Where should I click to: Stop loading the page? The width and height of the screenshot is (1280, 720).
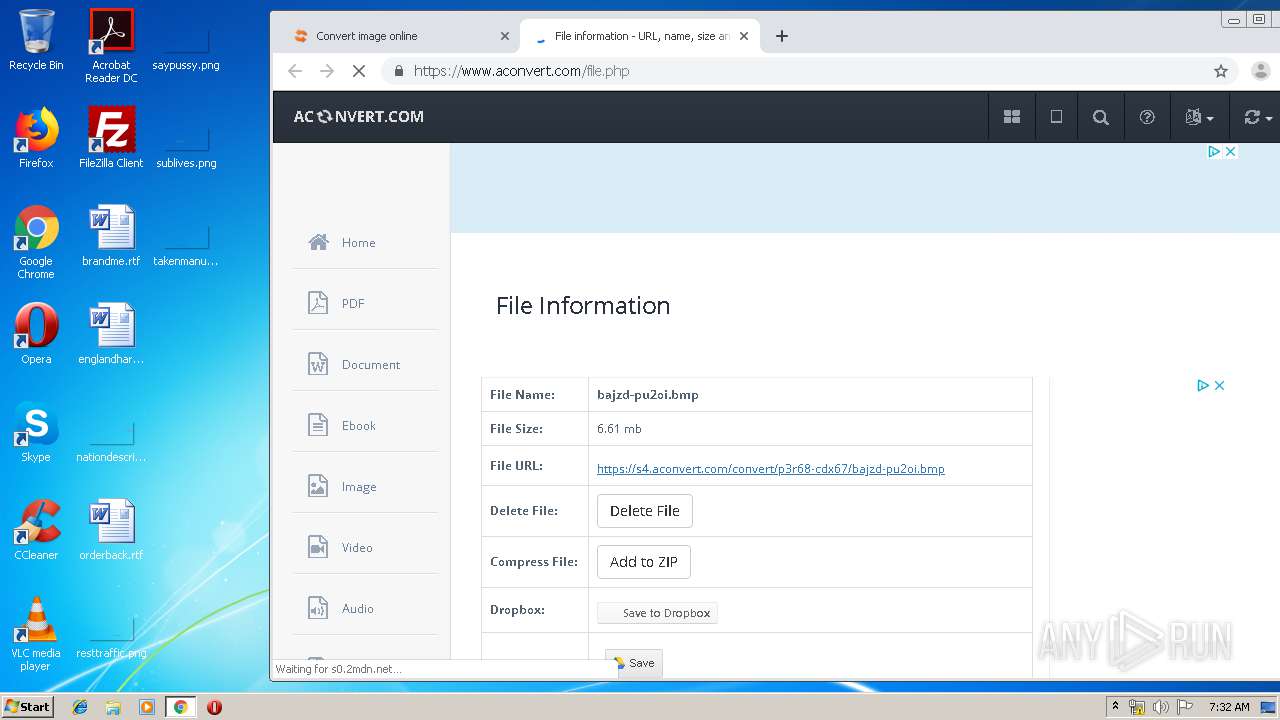(x=359, y=71)
